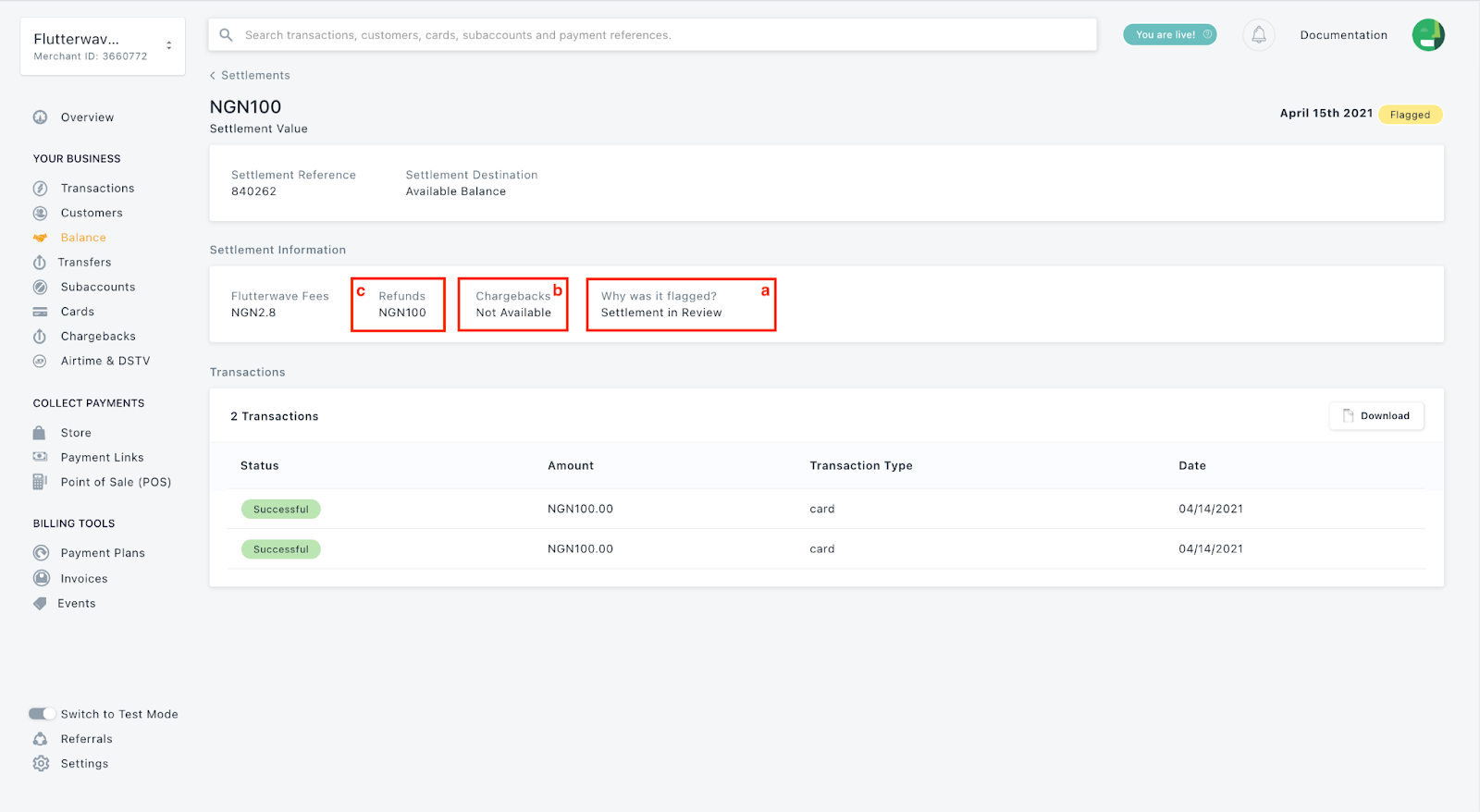Open the Events page
The height and width of the screenshot is (812, 1480).
[77, 604]
